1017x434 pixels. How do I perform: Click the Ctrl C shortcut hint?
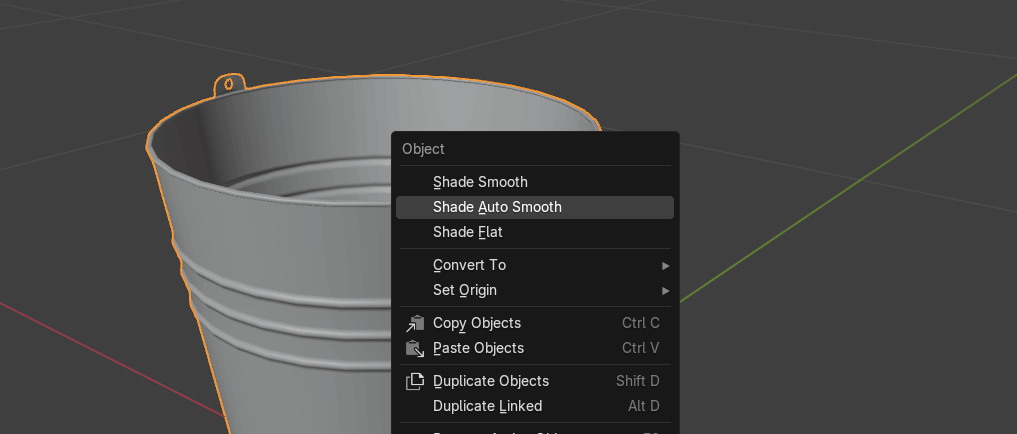(x=640, y=323)
